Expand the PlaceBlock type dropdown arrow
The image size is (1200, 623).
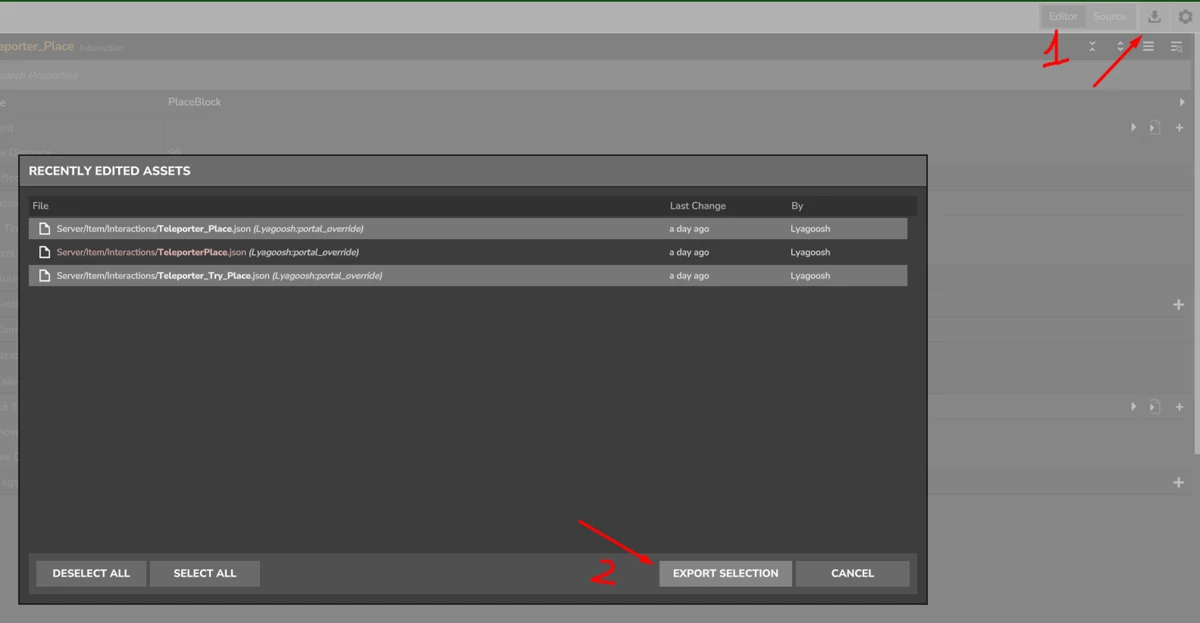pos(1182,102)
